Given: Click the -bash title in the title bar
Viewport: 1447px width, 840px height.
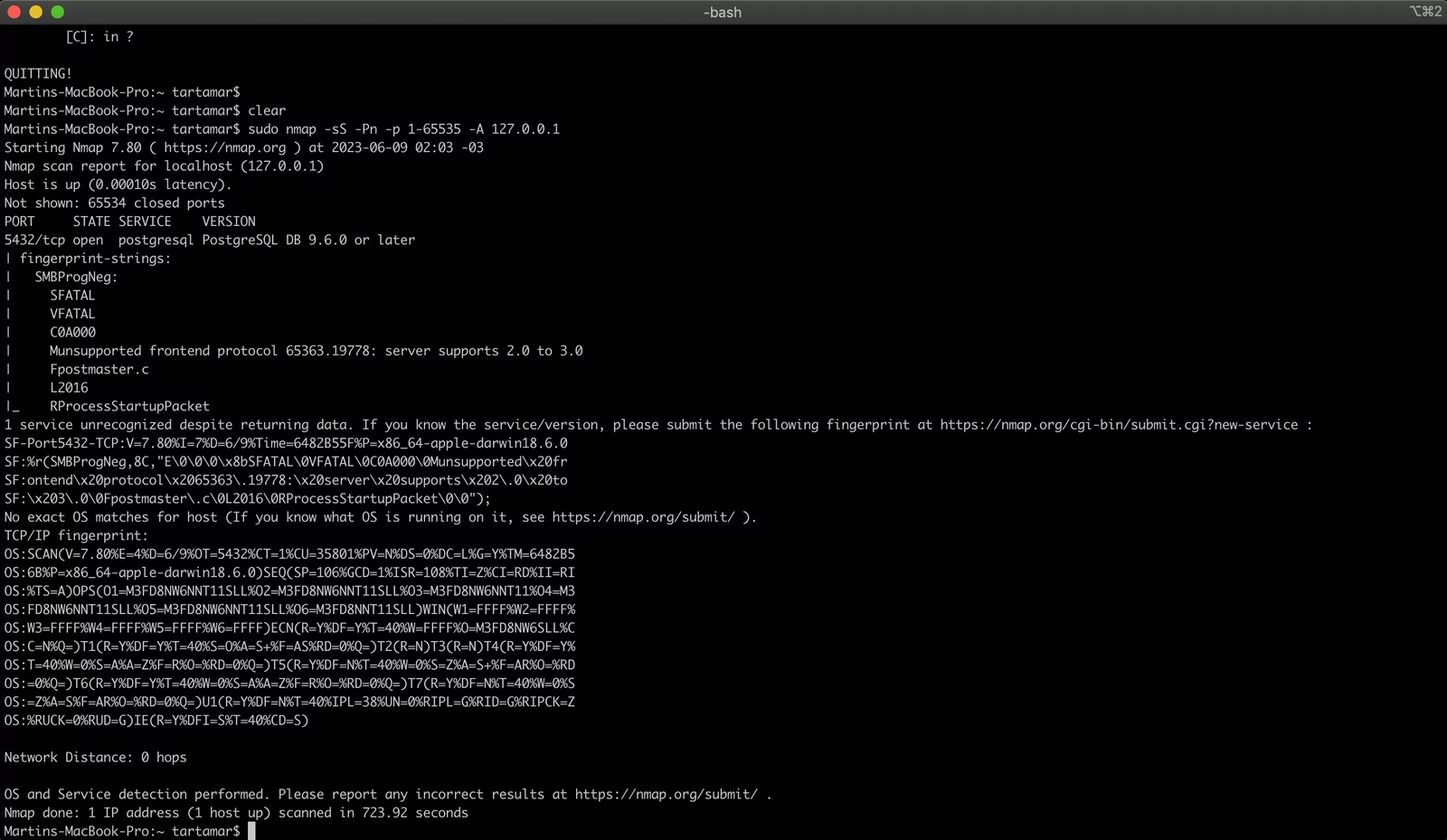Looking at the screenshot, I should 723,12.
